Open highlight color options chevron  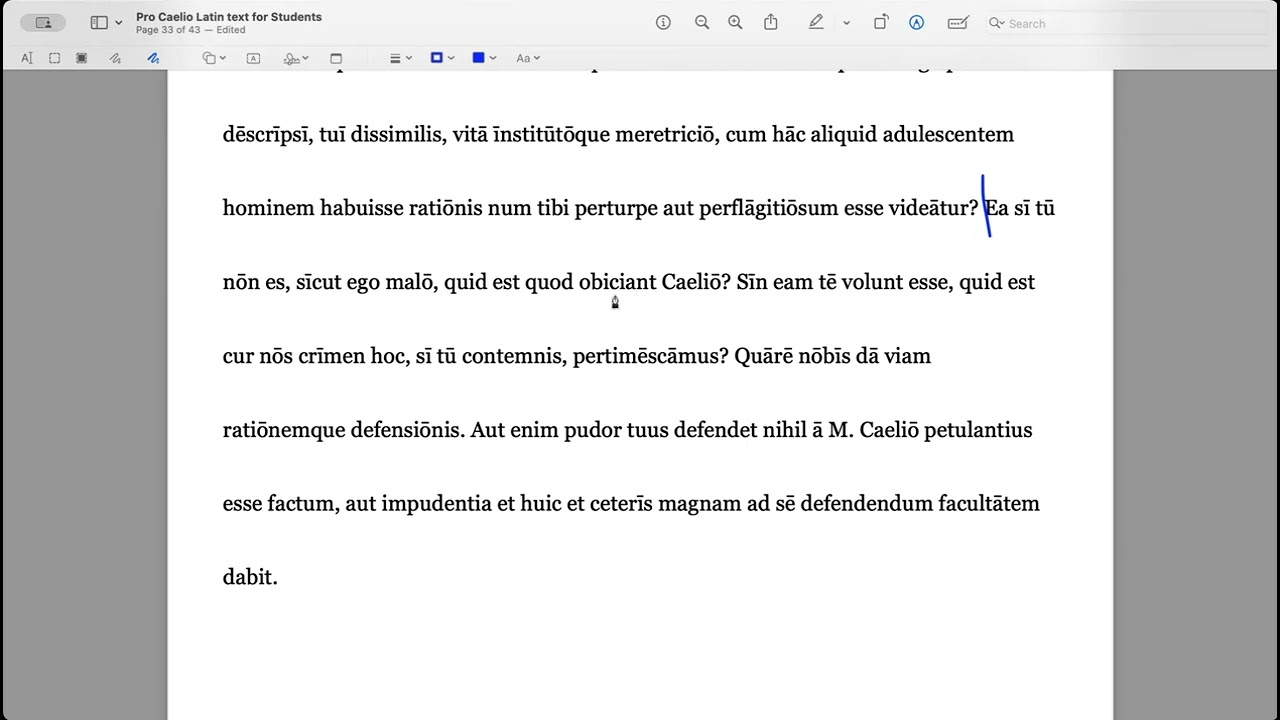point(846,23)
